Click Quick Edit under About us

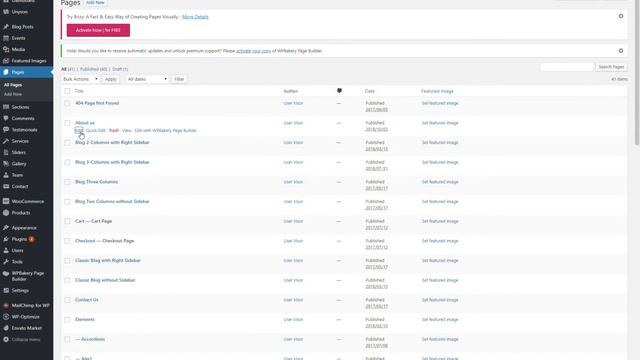click(x=96, y=130)
